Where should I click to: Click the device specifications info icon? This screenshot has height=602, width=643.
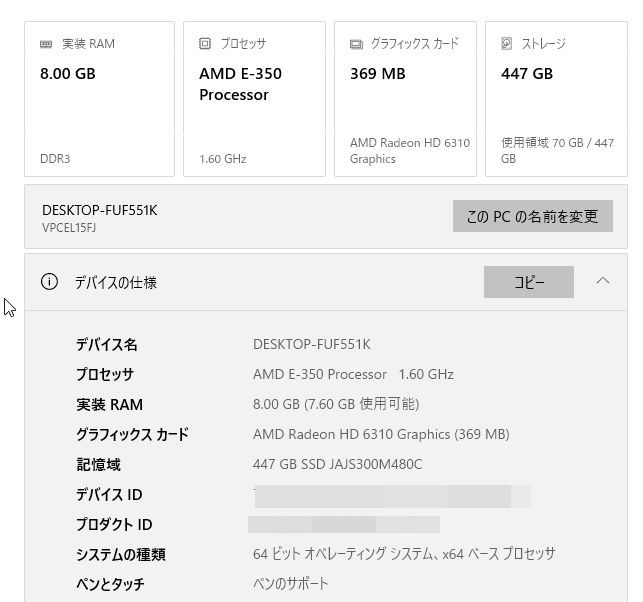click(x=49, y=282)
